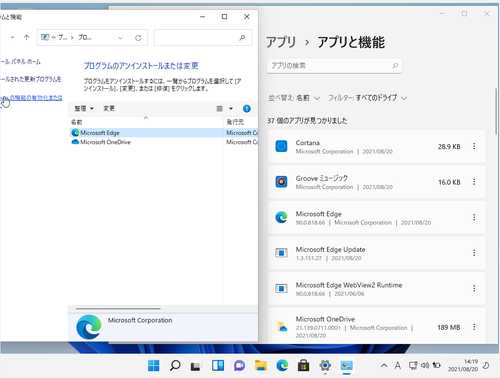Open taskbar Search magnifier
Image resolution: width=500 pixels, height=378 pixels.
click(175, 366)
